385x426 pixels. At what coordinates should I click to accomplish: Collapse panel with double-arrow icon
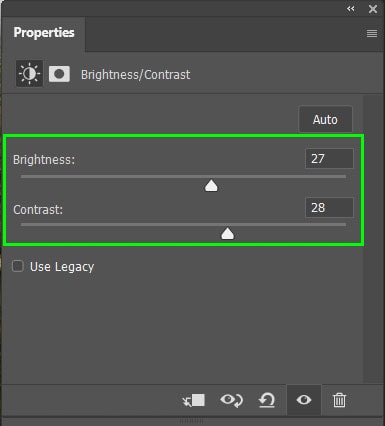[350, 9]
